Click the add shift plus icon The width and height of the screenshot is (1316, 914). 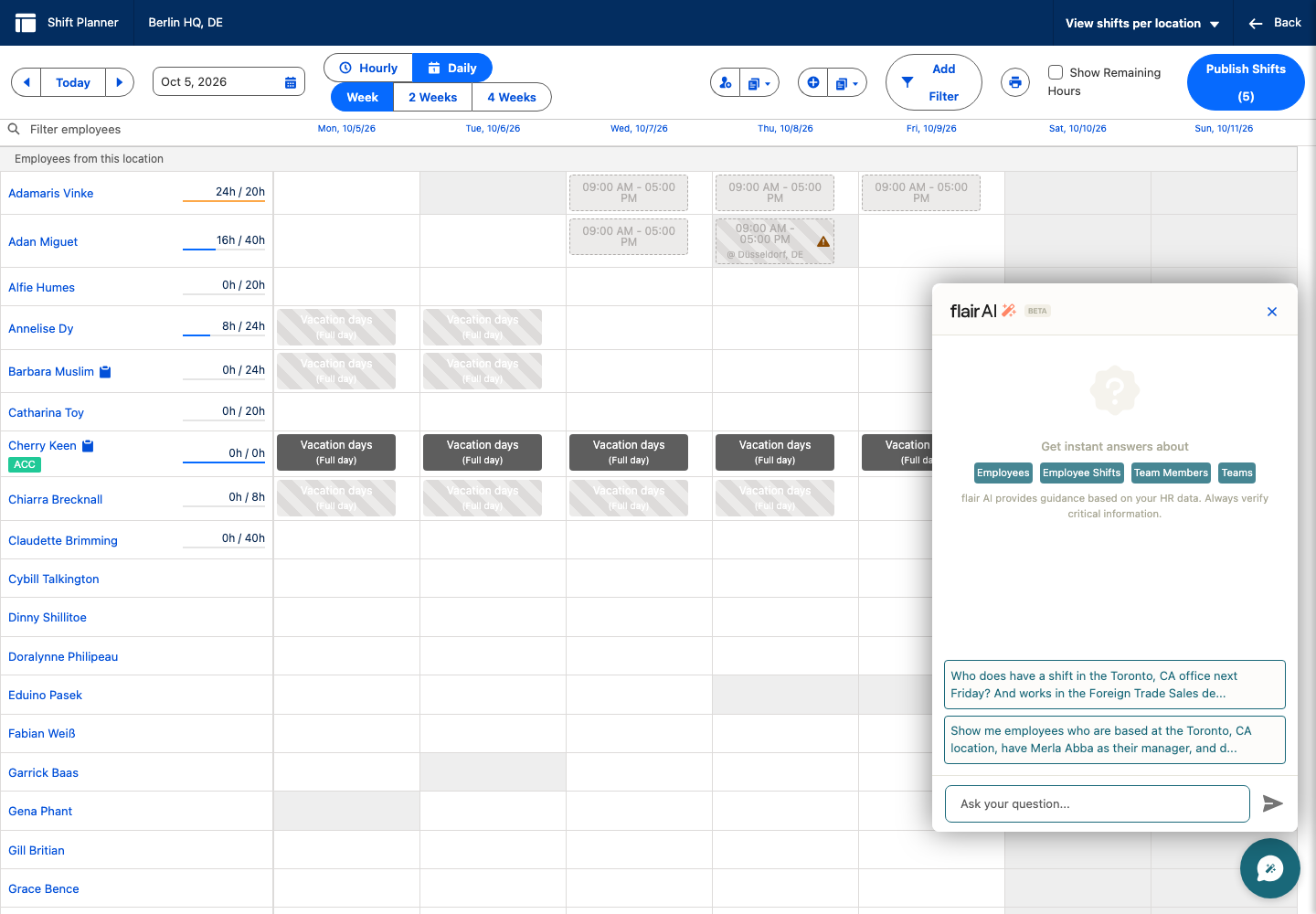812,82
